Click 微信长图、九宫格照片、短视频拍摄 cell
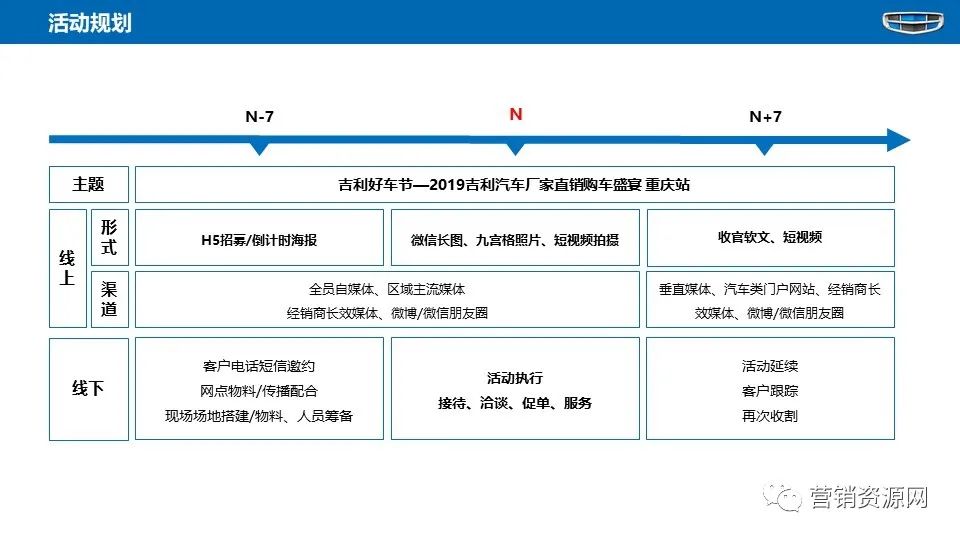Screen dimensions: 960x540 coord(515,238)
